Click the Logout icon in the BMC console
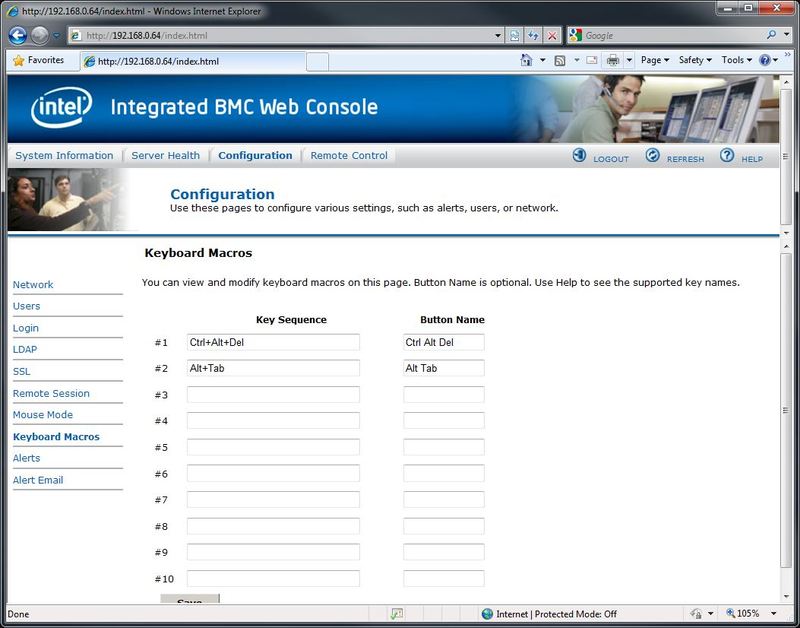 [x=579, y=156]
